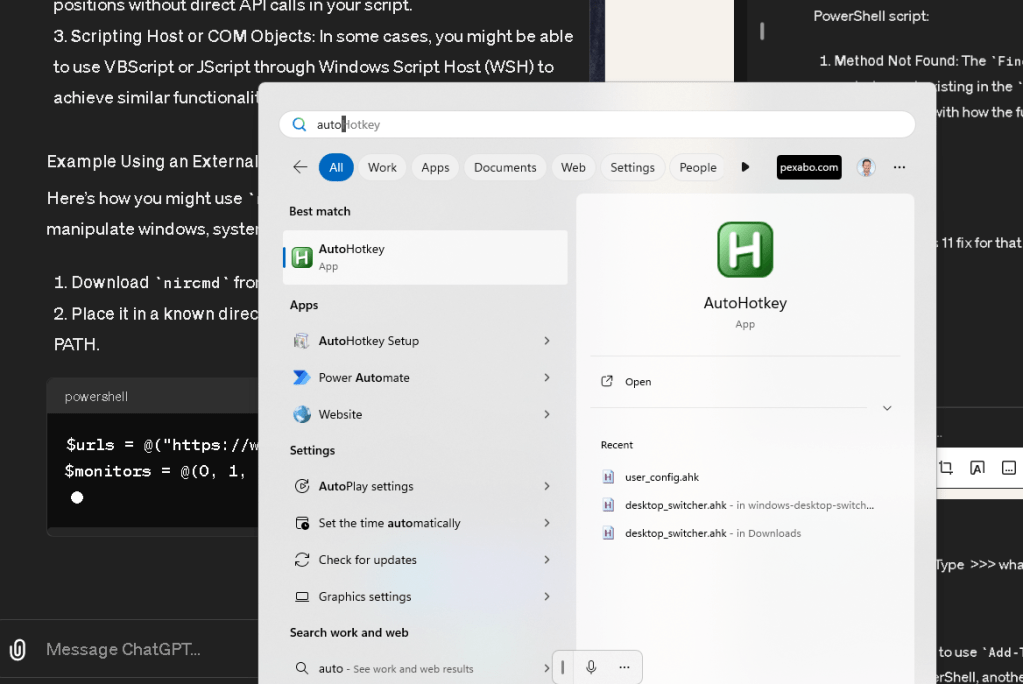The image size is (1023, 684).
Task: Expand the auto web results chevron
Action: [547, 668]
